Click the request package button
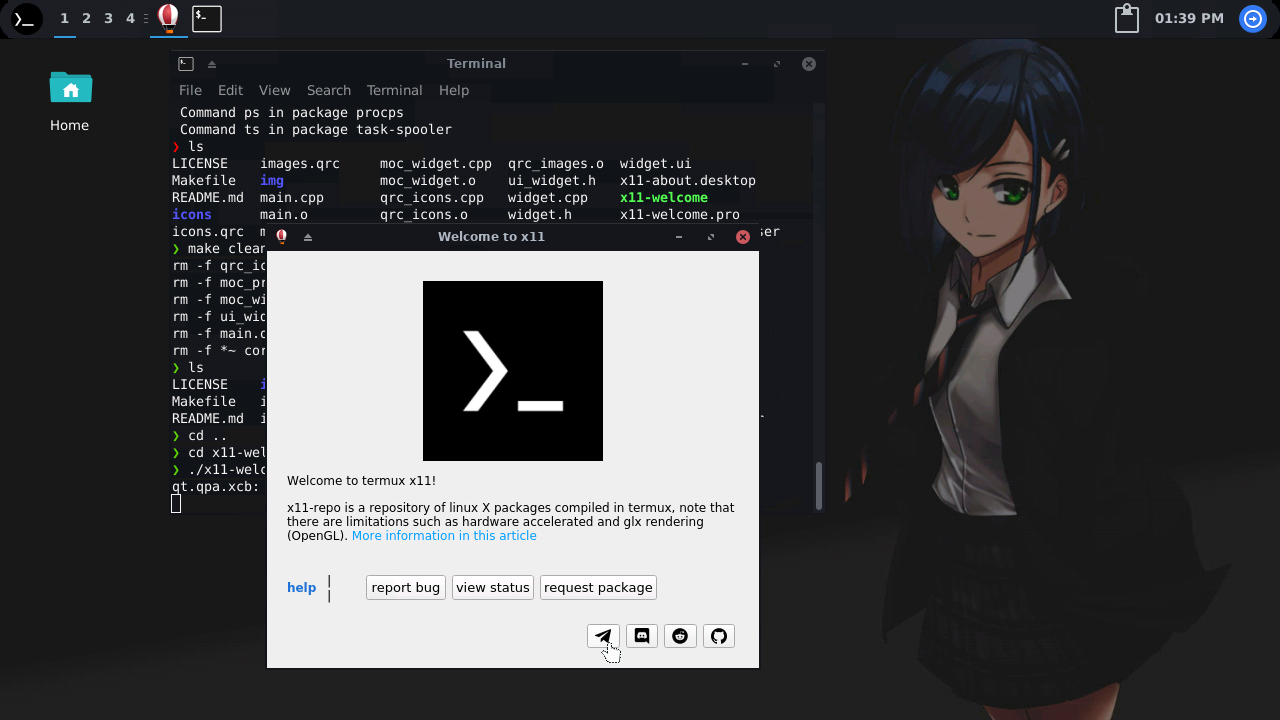The height and width of the screenshot is (720, 1280). pos(598,587)
